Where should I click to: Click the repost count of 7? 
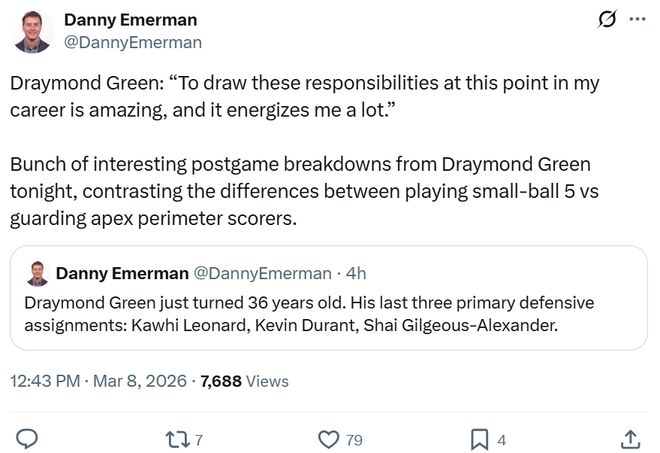[x=199, y=440]
